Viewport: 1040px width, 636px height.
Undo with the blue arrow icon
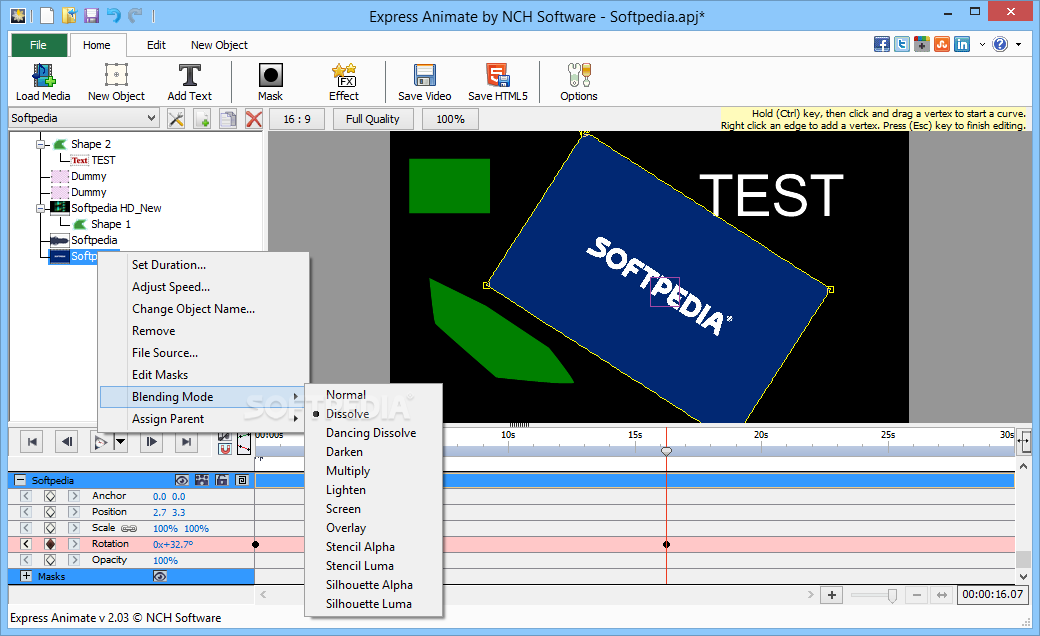(113, 15)
